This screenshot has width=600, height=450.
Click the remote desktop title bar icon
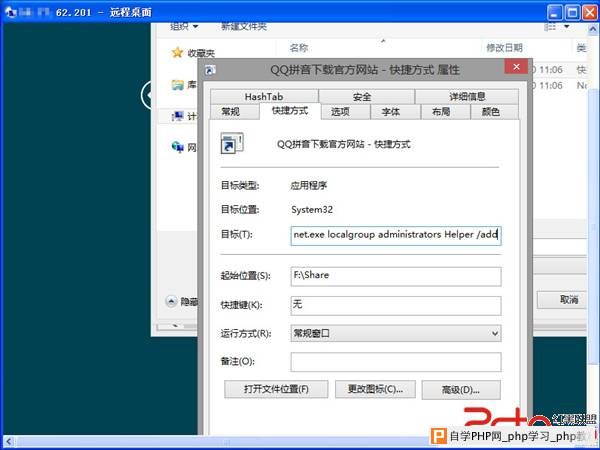point(10,12)
